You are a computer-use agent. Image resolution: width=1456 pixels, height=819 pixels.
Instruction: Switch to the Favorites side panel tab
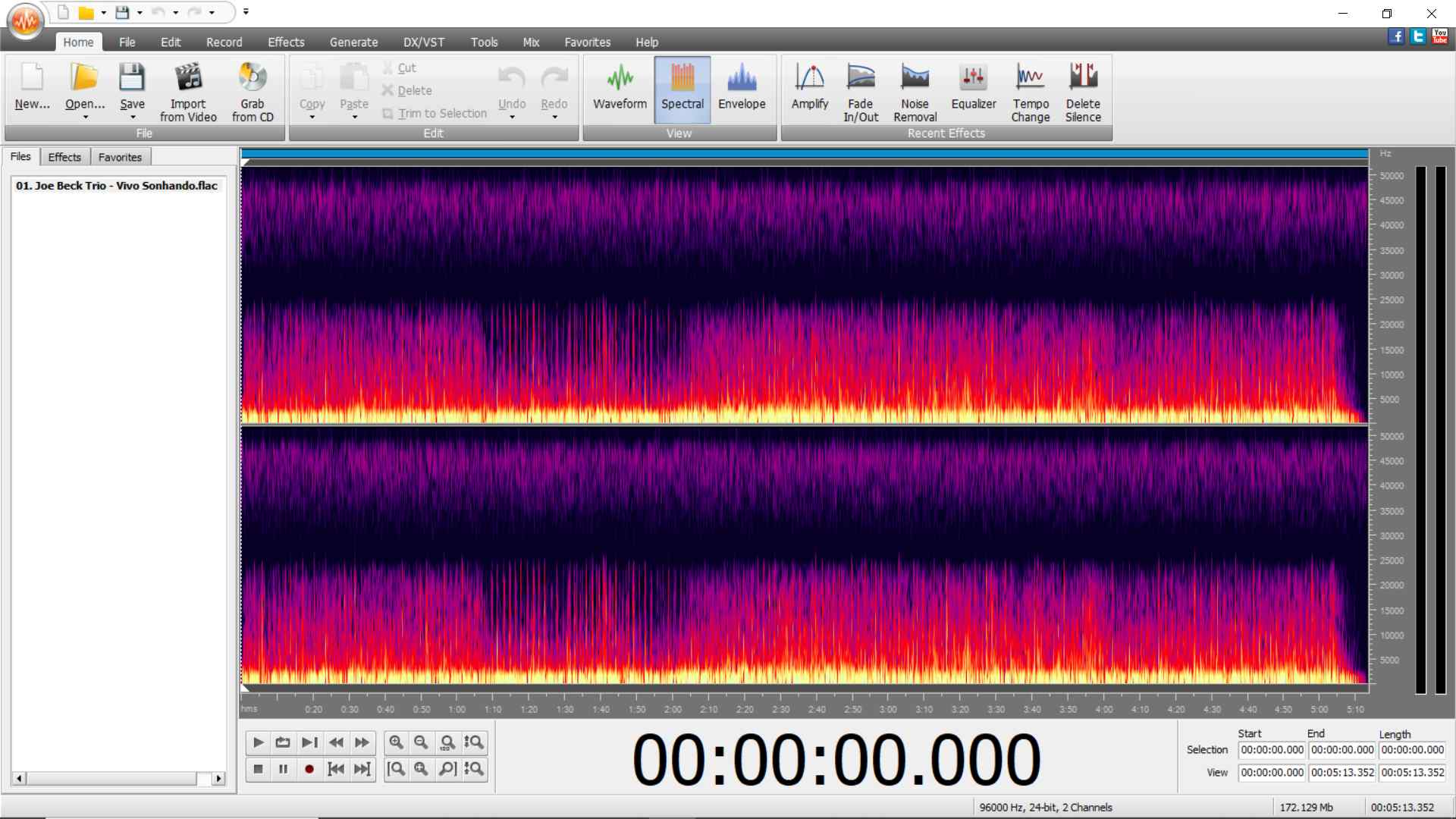[x=120, y=157]
